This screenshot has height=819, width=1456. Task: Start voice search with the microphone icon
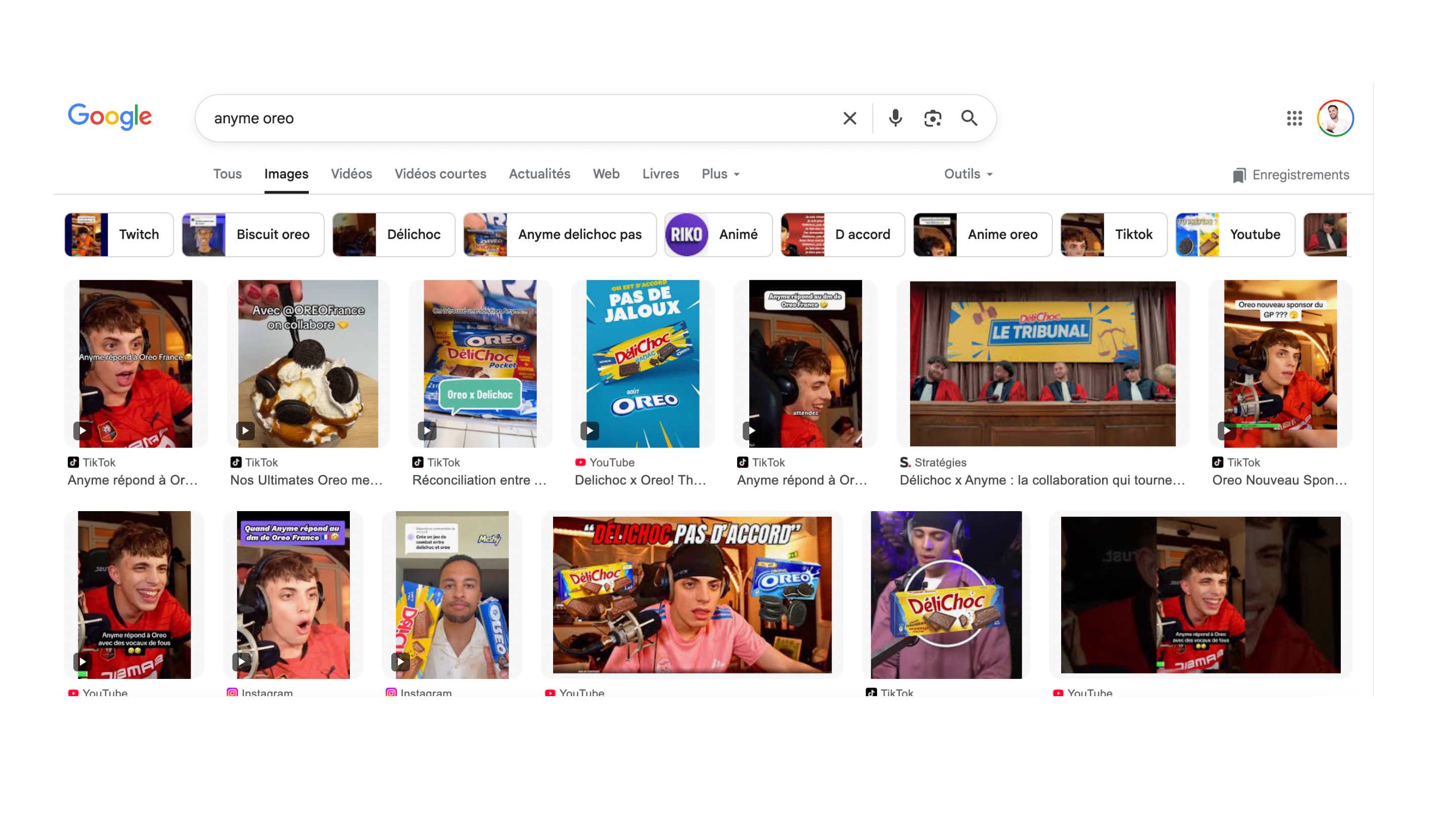tap(895, 118)
